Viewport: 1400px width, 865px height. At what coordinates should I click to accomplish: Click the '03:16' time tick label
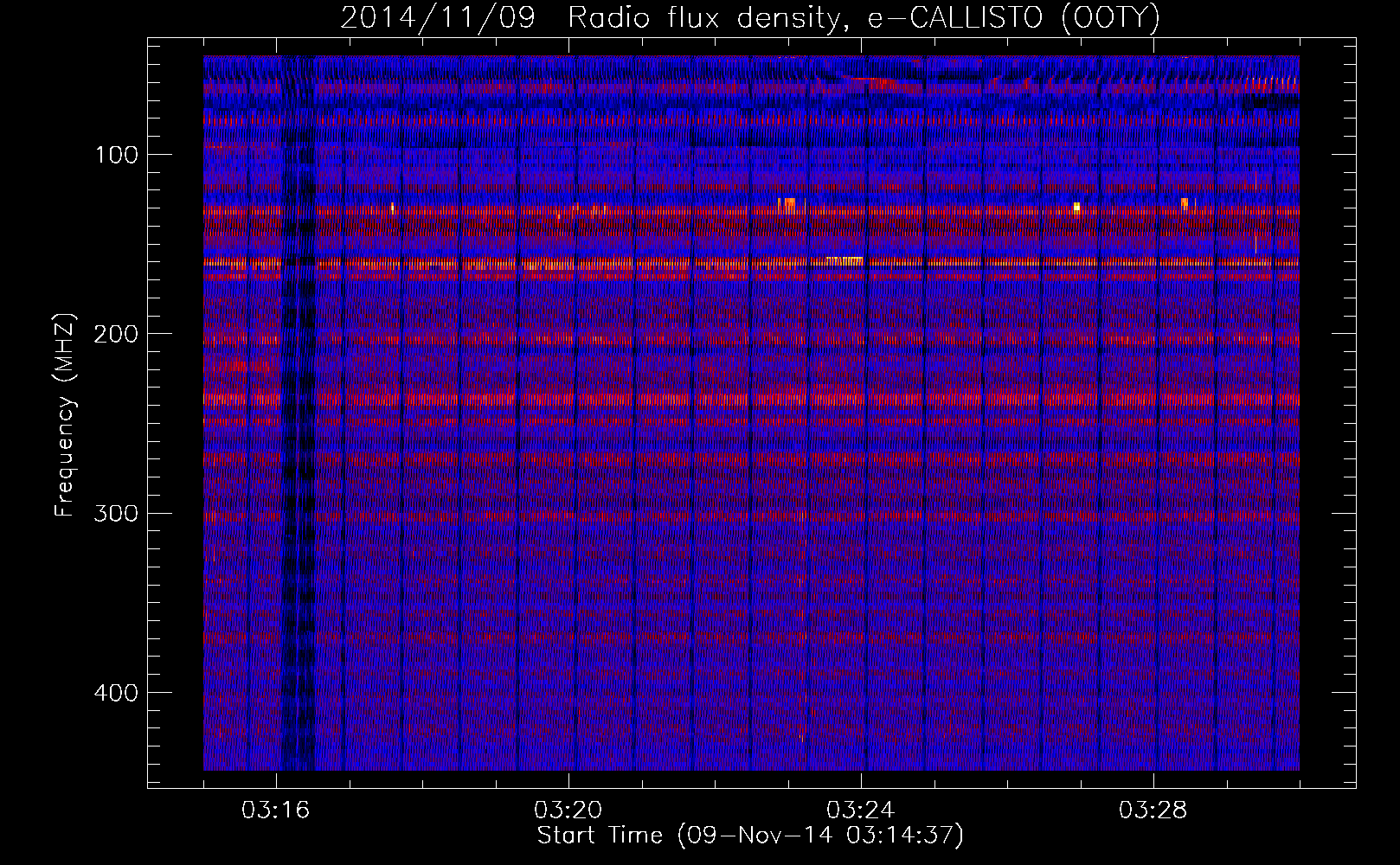tap(276, 811)
